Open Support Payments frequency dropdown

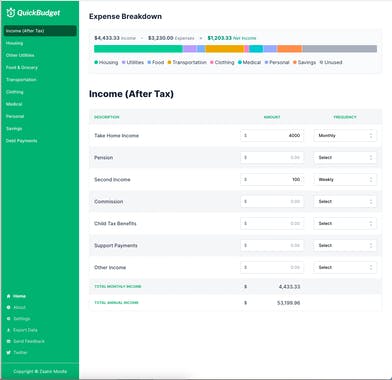click(x=345, y=246)
